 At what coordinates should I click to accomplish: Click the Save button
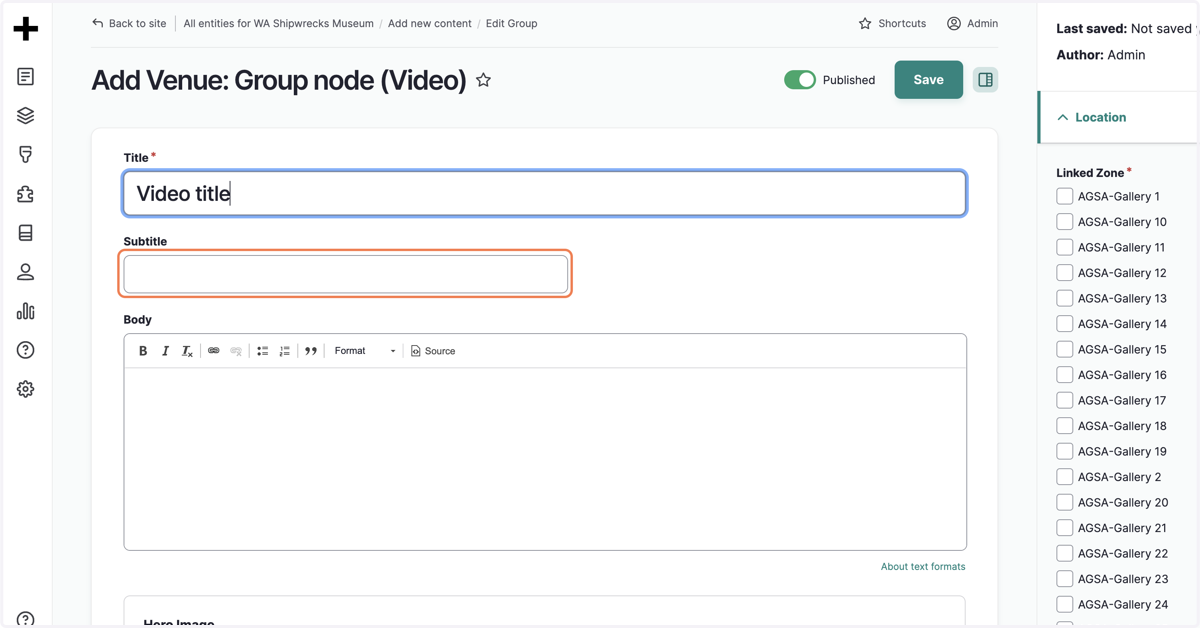coord(929,80)
